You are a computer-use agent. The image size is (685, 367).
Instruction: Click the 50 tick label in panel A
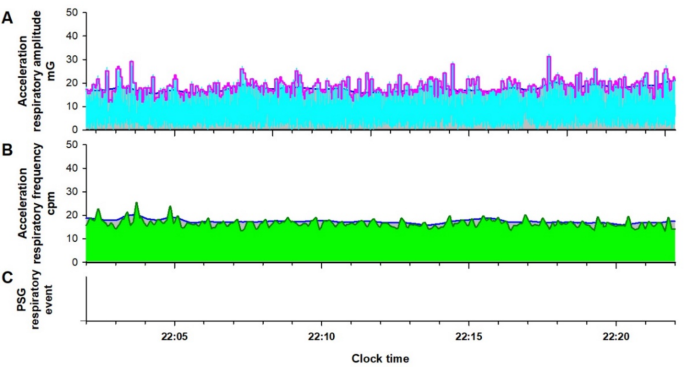click(x=72, y=13)
